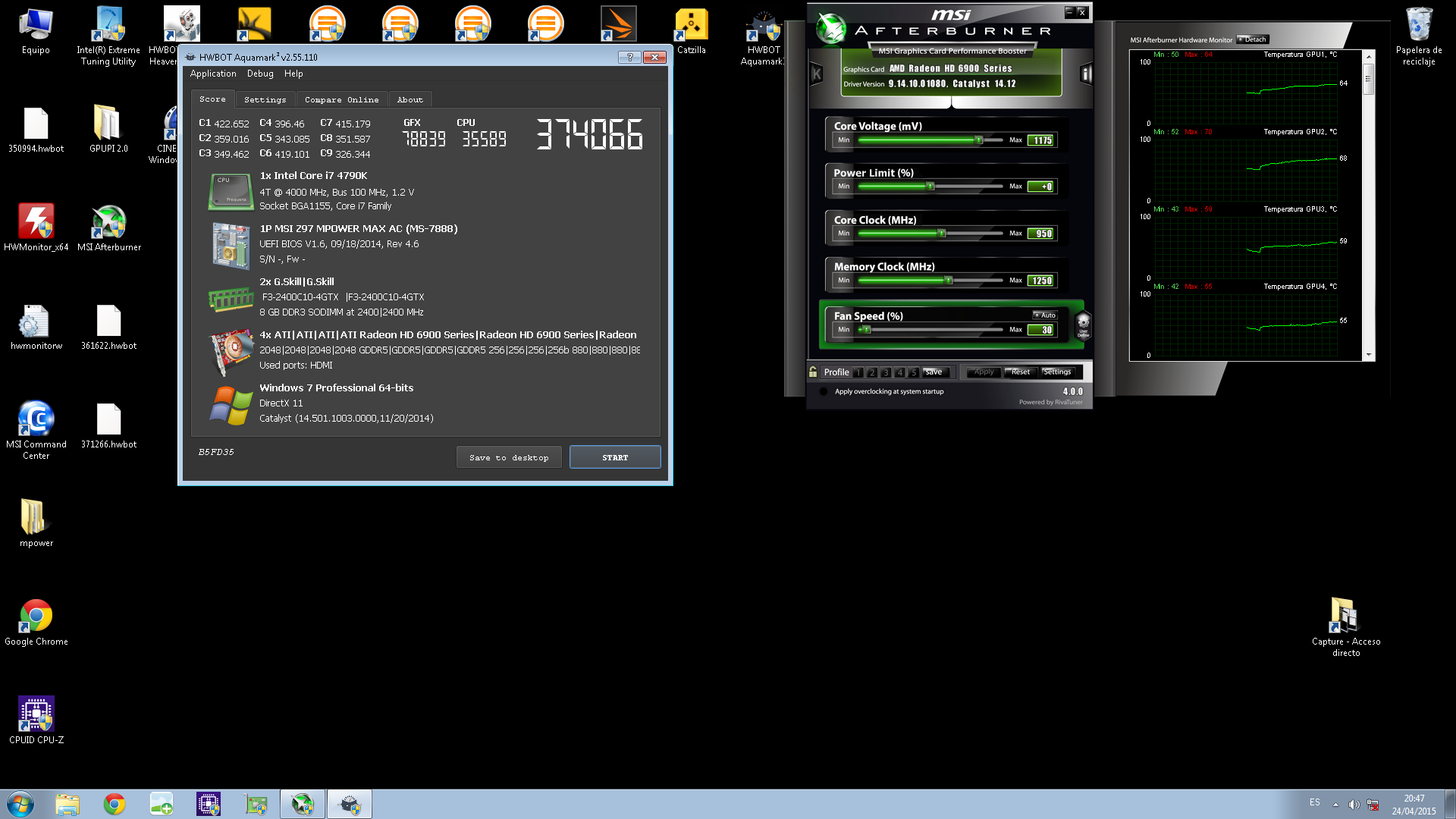Screen dimensions: 1456x819
Task: Save the current Afterburner profile
Action: pyautogui.click(x=935, y=372)
